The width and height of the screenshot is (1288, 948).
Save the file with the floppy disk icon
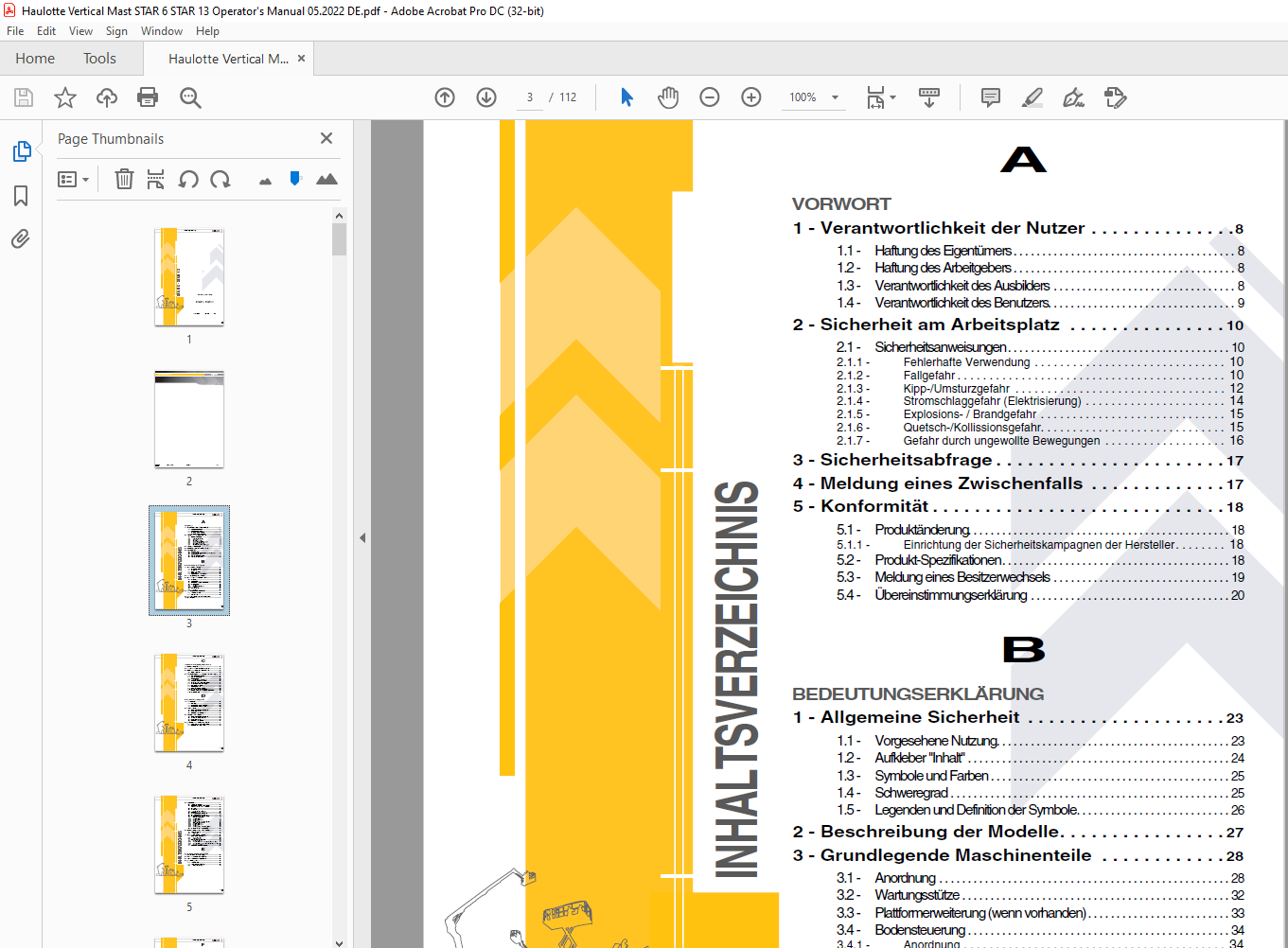click(24, 97)
